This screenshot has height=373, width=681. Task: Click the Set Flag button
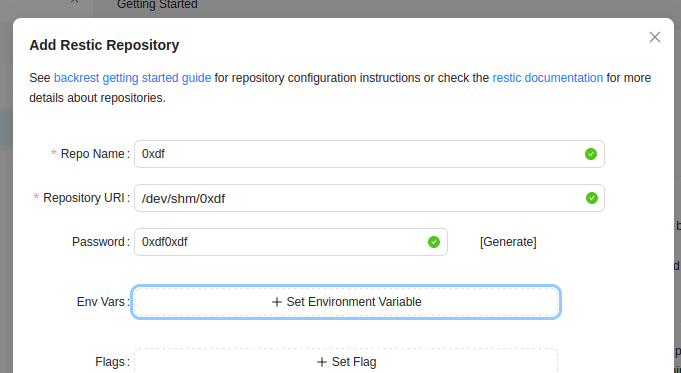[x=346, y=361]
